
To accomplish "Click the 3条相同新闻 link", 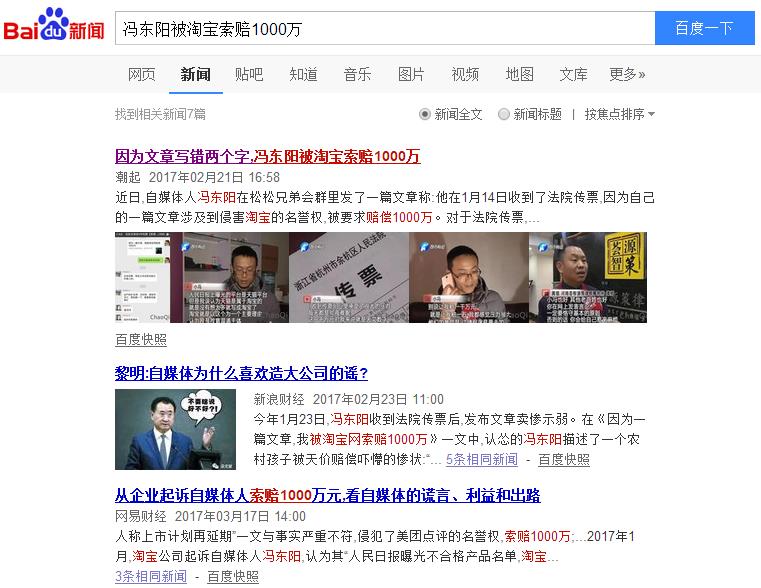I will tap(151, 576).
